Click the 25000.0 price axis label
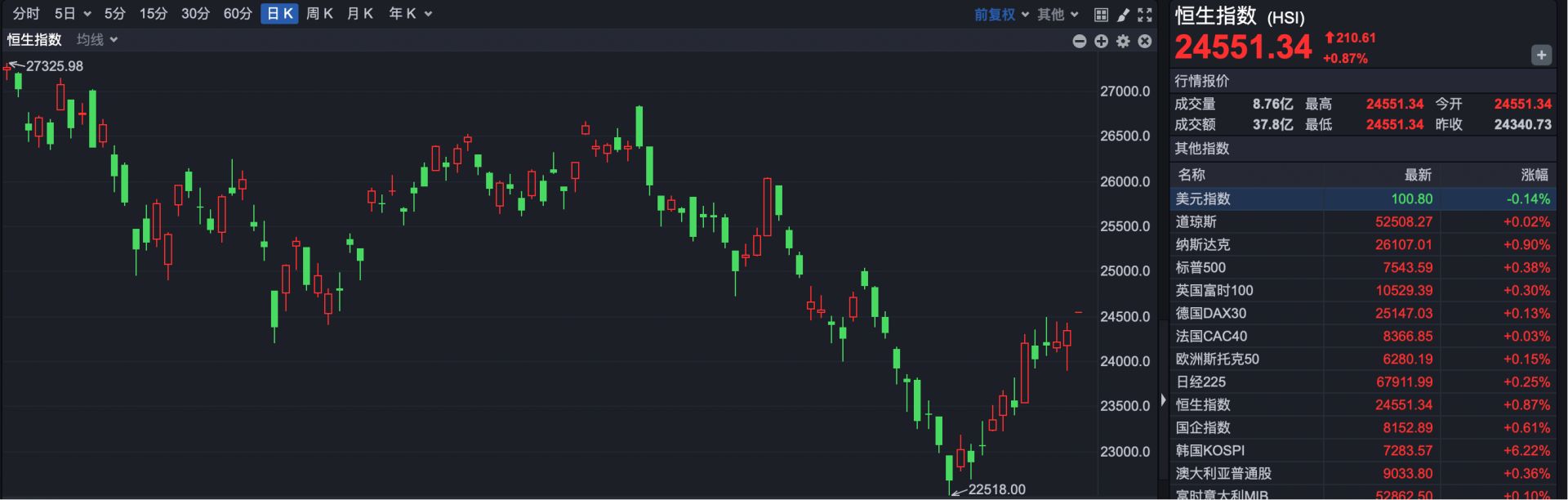Screen dimensions: 1568x500 click(1125, 271)
